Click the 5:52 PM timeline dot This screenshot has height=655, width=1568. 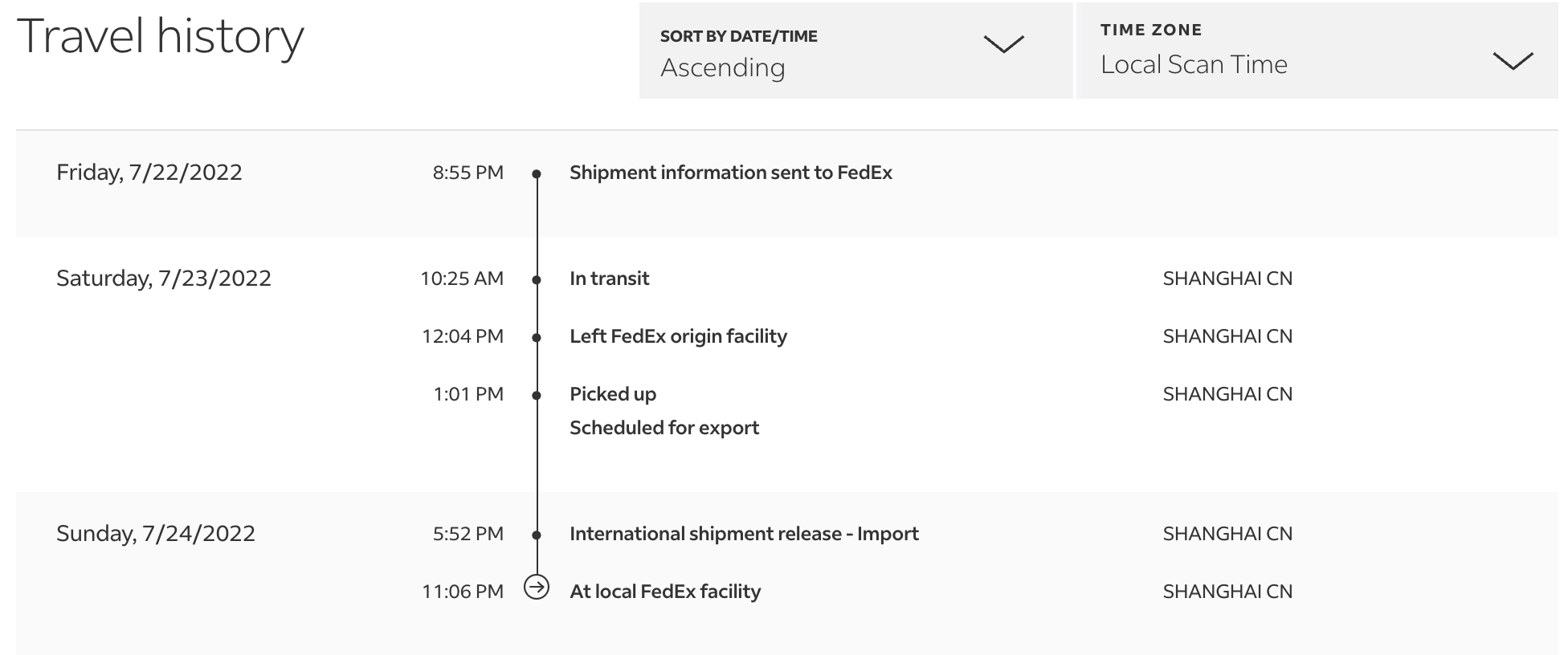pyautogui.click(x=537, y=535)
